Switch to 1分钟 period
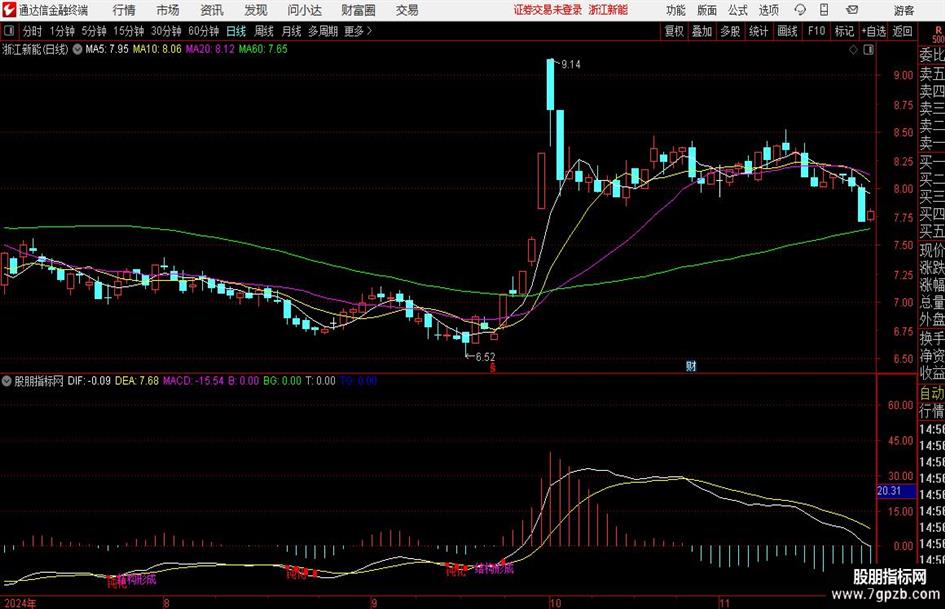 [x=61, y=31]
